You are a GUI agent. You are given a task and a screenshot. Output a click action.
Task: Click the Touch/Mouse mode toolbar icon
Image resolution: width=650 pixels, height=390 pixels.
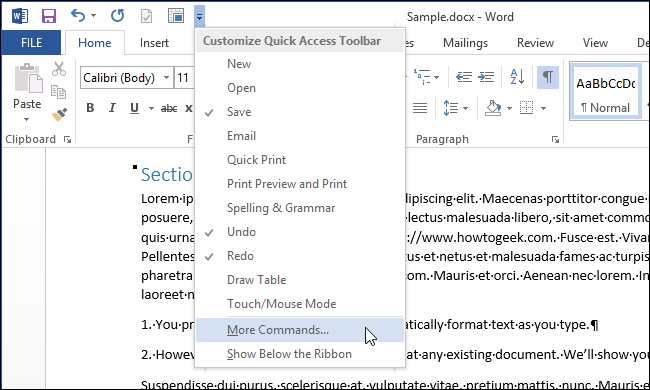pos(176,16)
